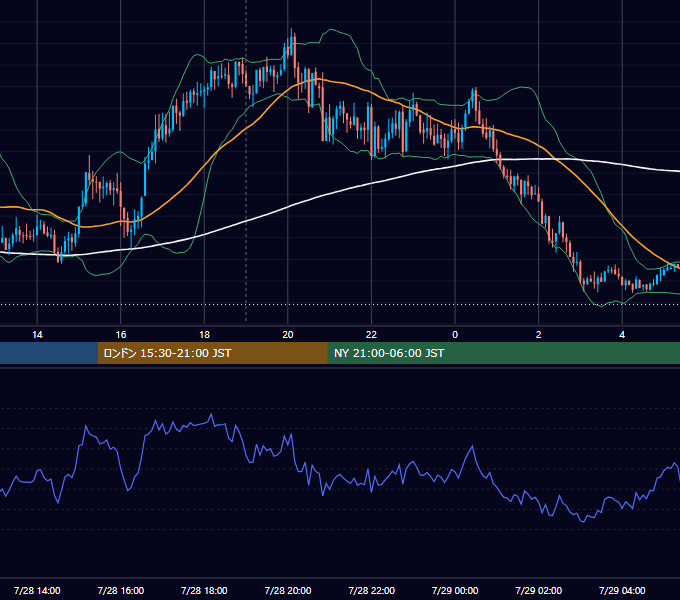Click the 7/28 20:00 time label
This screenshot has height=600, width=680.
coord(288,590)
